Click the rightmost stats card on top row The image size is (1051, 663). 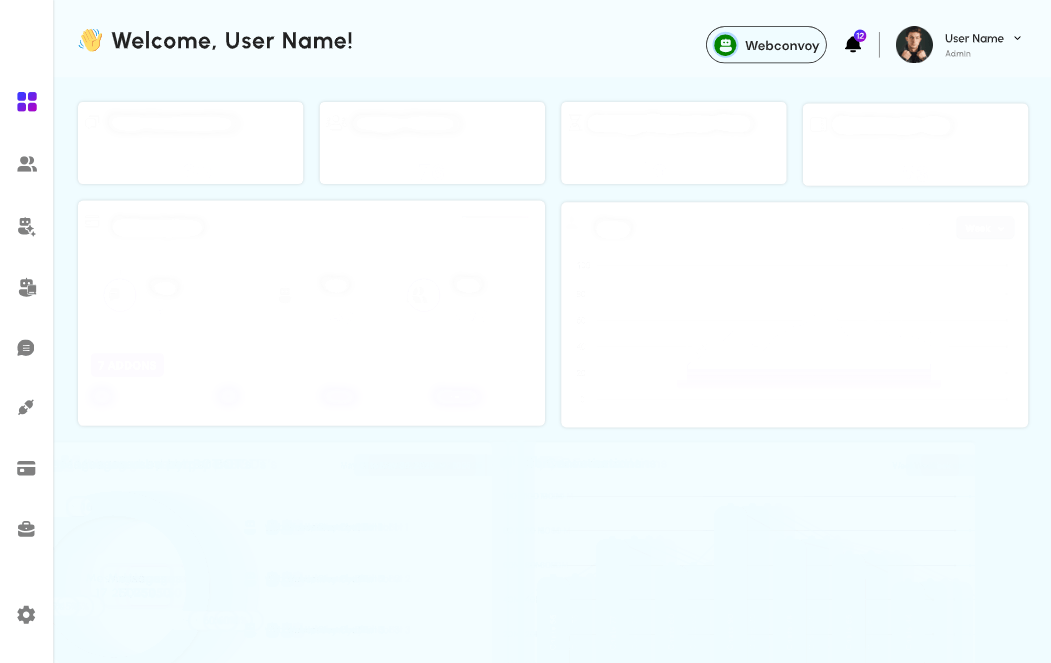[915, 144]
